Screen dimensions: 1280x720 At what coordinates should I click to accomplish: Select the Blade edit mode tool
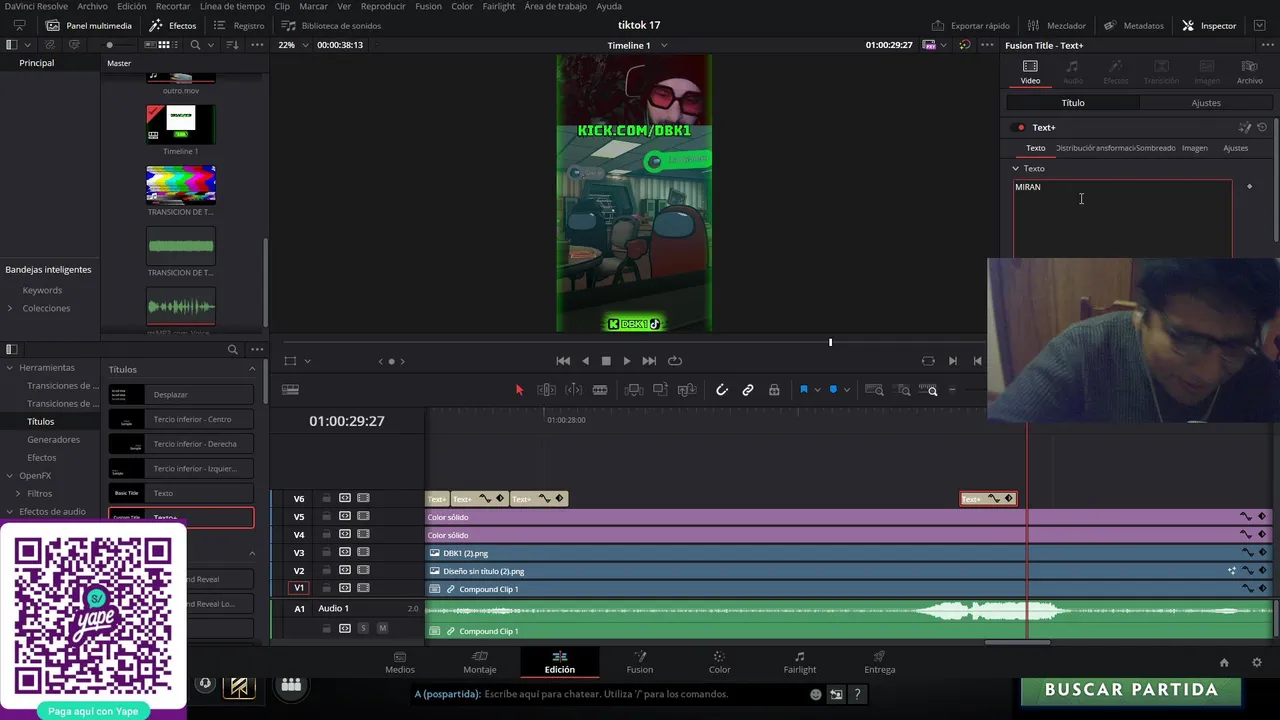tap(600, 390)
